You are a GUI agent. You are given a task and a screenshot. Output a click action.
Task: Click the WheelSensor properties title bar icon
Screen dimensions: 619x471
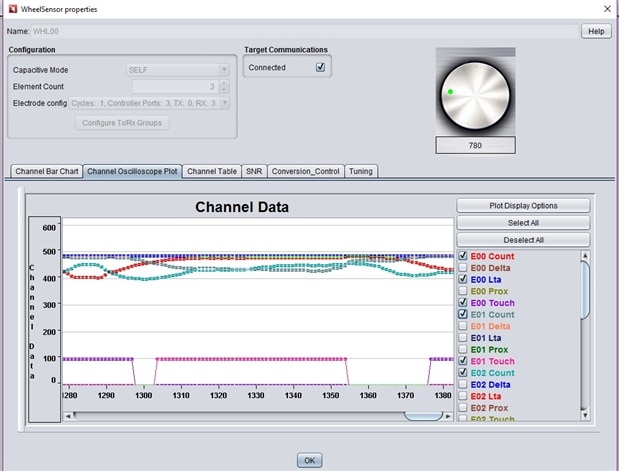(x=11, y=9)
